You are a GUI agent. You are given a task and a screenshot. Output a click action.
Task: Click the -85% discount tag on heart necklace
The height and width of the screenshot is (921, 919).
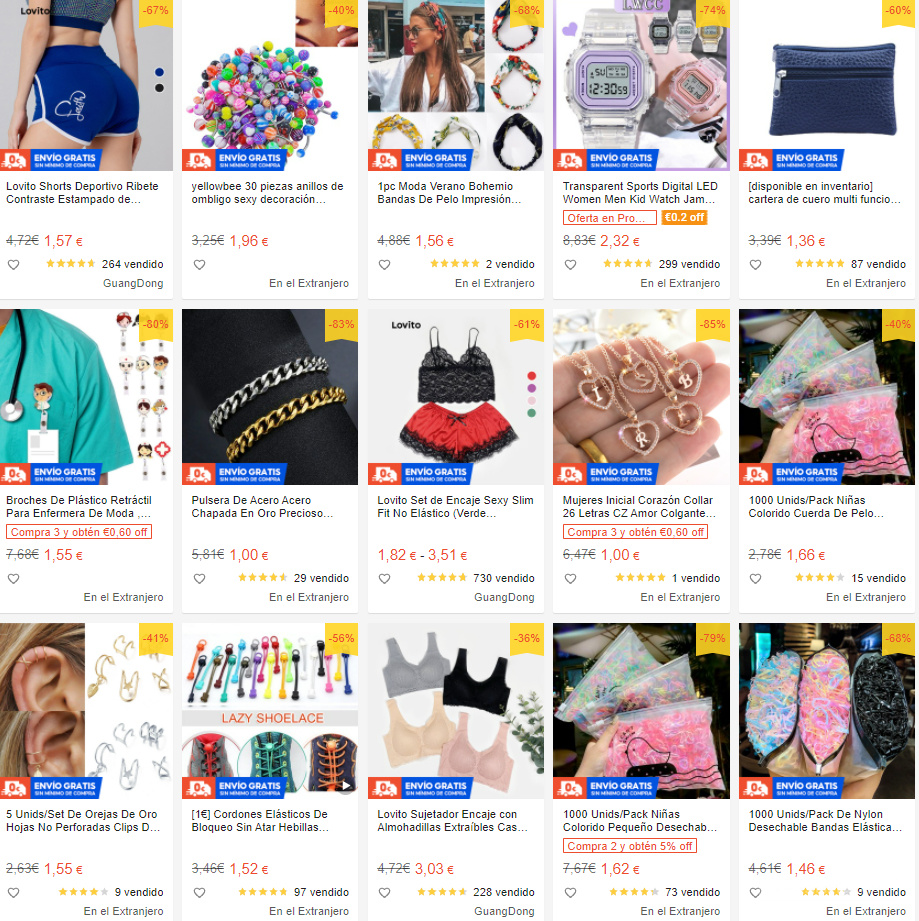coord(712,324)
